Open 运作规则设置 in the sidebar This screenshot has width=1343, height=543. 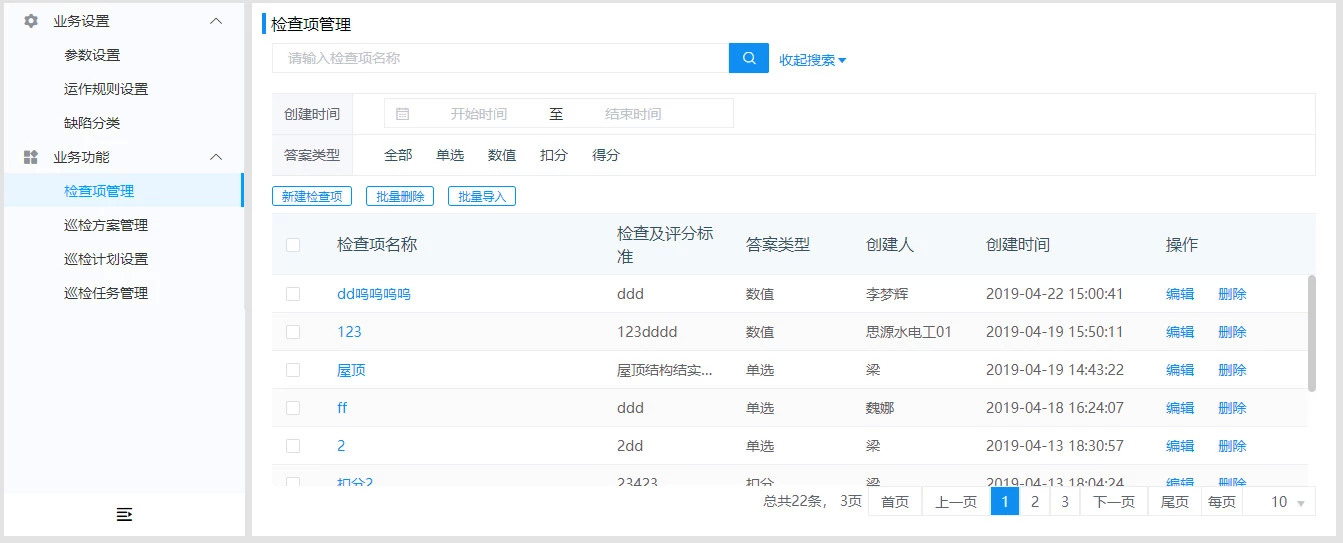point(106,89)
